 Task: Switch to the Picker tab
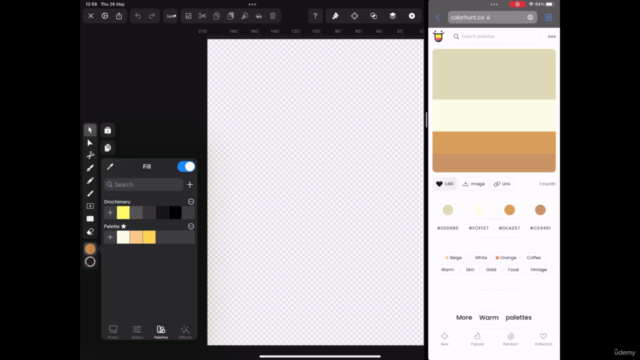click(x=113, y=332)
